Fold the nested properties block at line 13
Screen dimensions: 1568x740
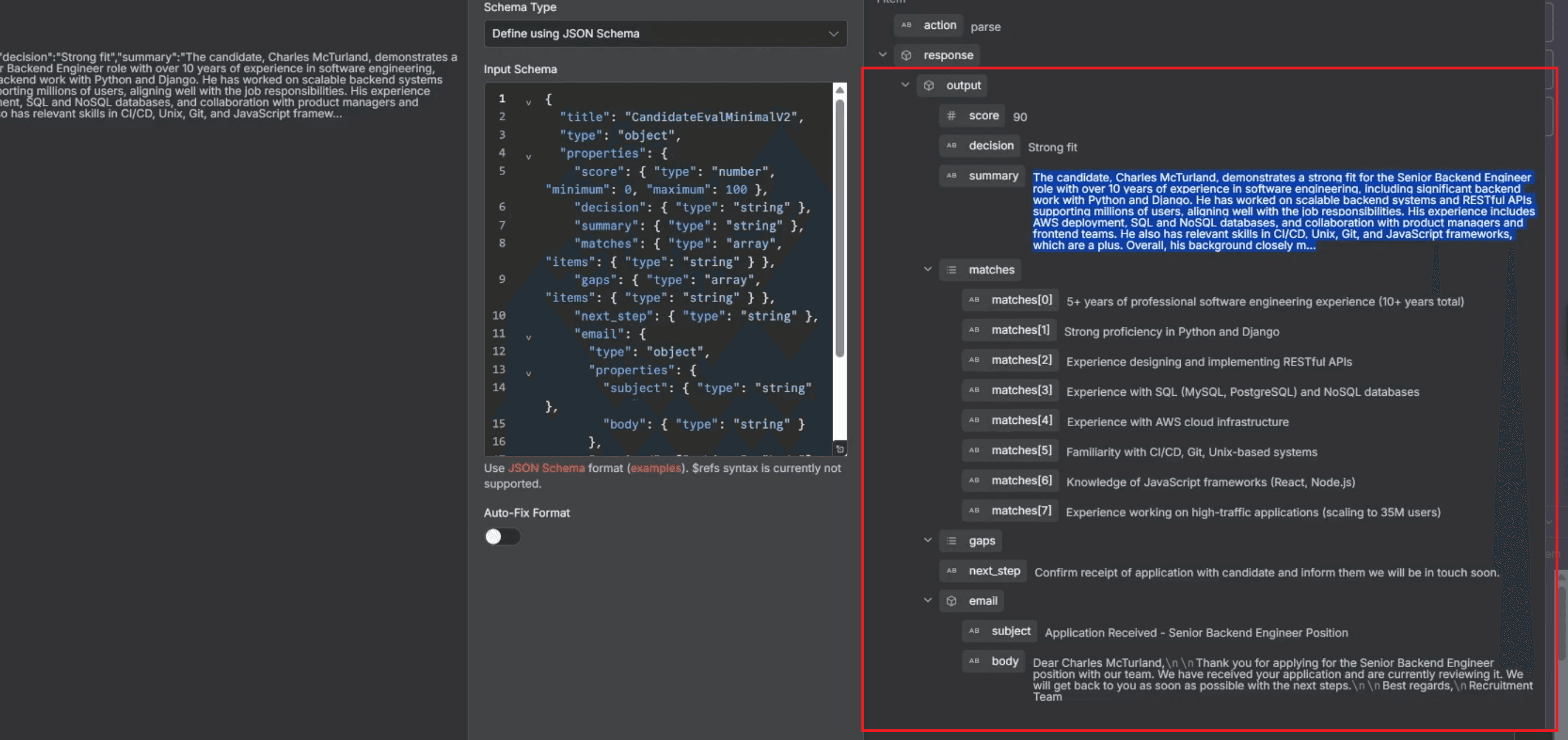click(x=528, y=373)
